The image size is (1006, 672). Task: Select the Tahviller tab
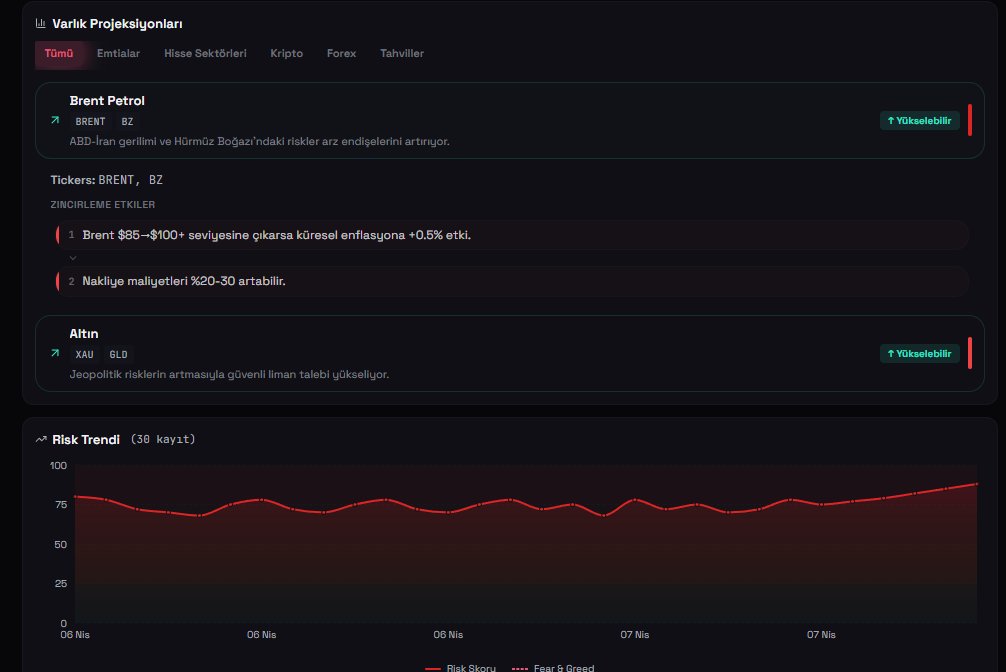pos(402,53)
